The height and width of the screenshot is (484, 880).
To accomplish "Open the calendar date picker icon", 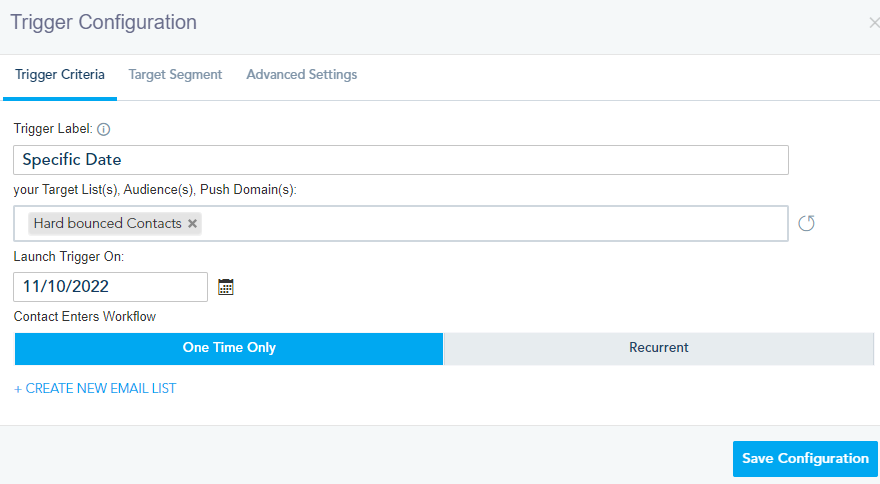I will tap(226, 287).
